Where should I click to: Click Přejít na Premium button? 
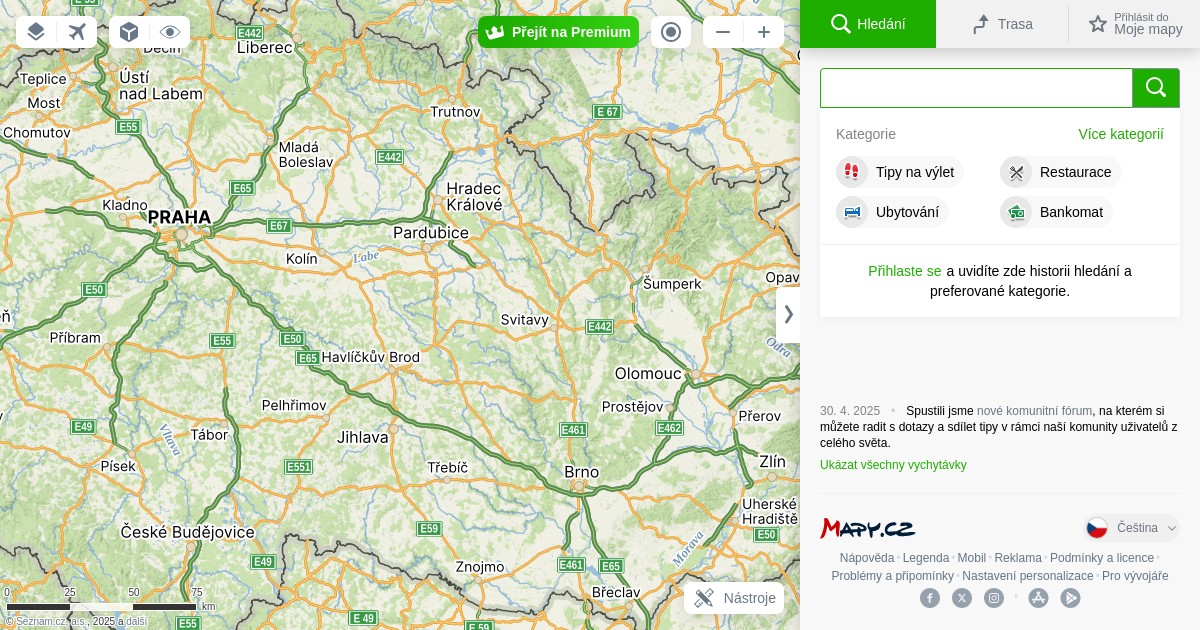coord(558,32)
